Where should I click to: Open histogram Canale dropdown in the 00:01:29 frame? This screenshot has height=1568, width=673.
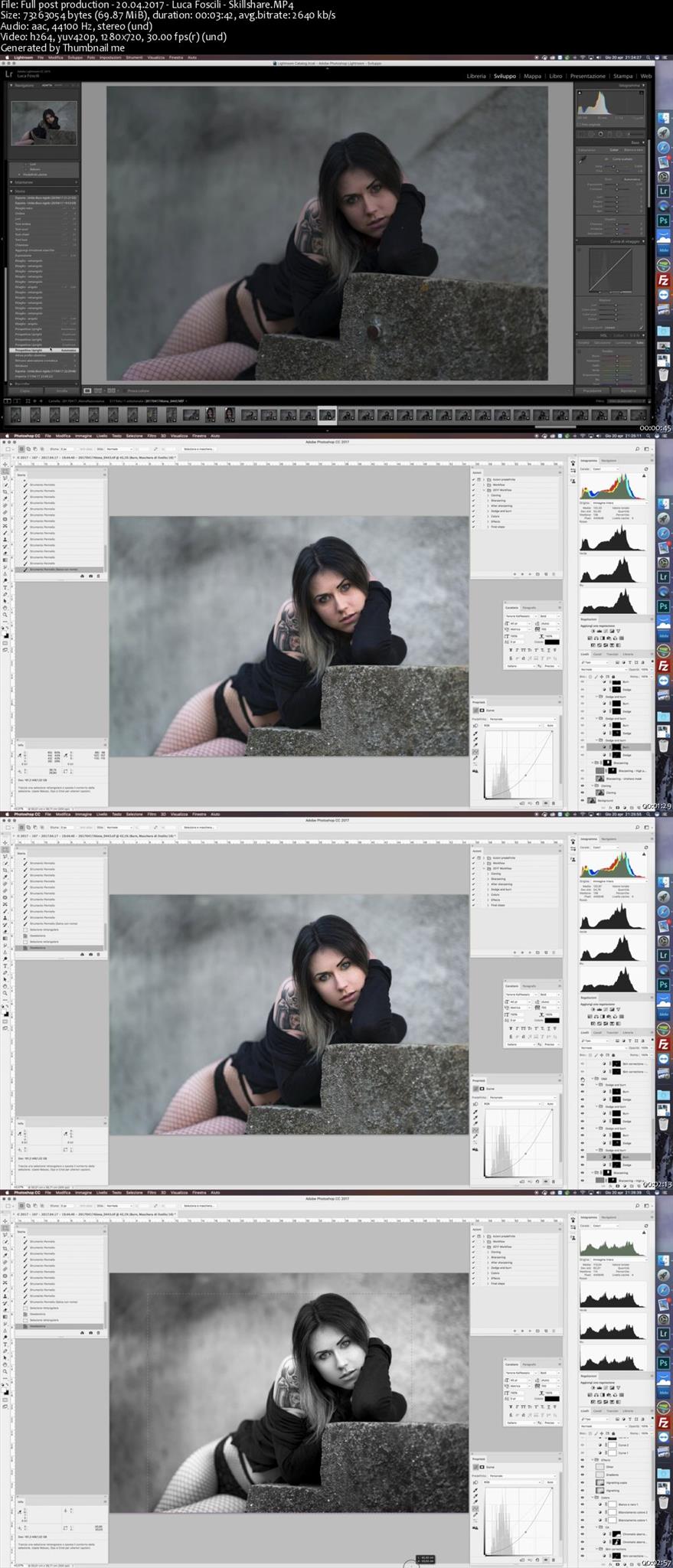606,469
